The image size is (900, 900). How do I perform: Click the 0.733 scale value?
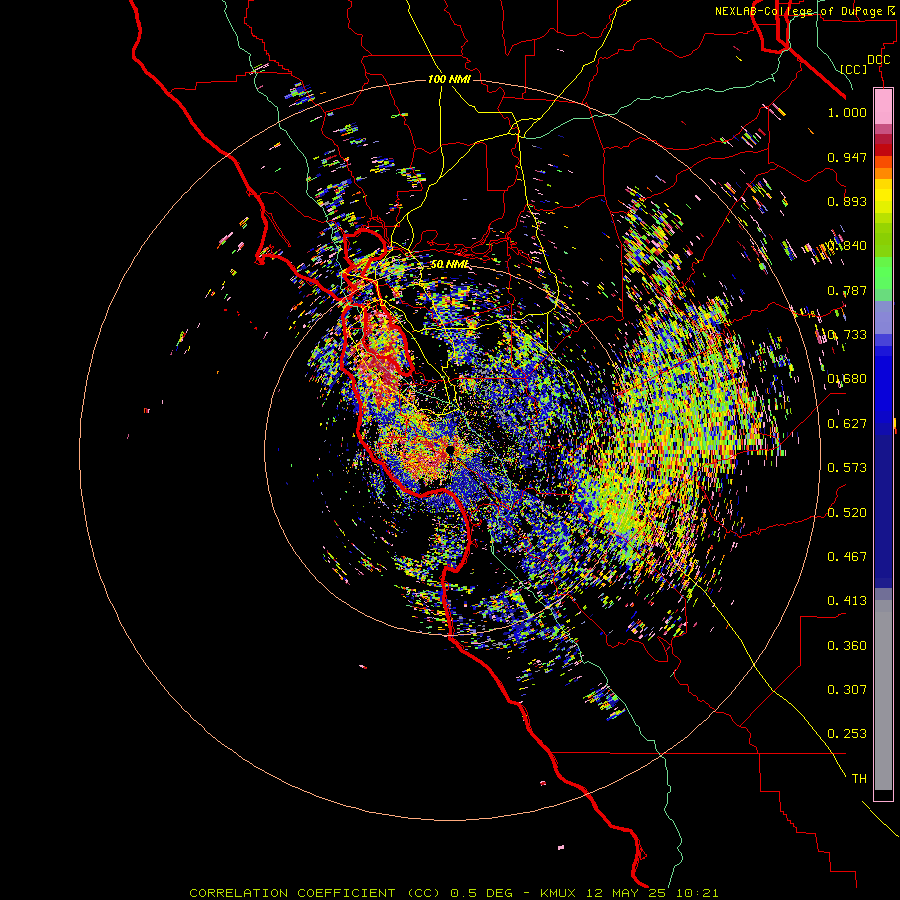(847, 335)
